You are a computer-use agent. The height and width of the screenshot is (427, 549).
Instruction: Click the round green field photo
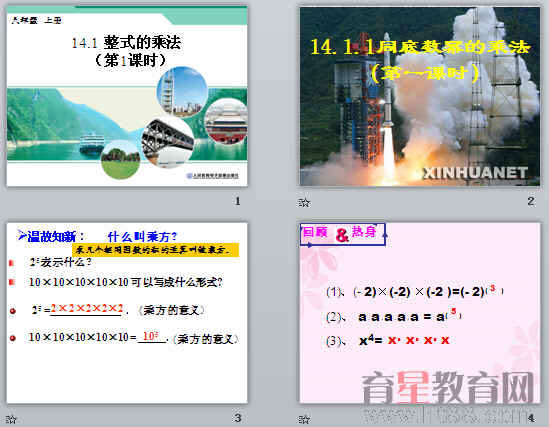[120, 160]
